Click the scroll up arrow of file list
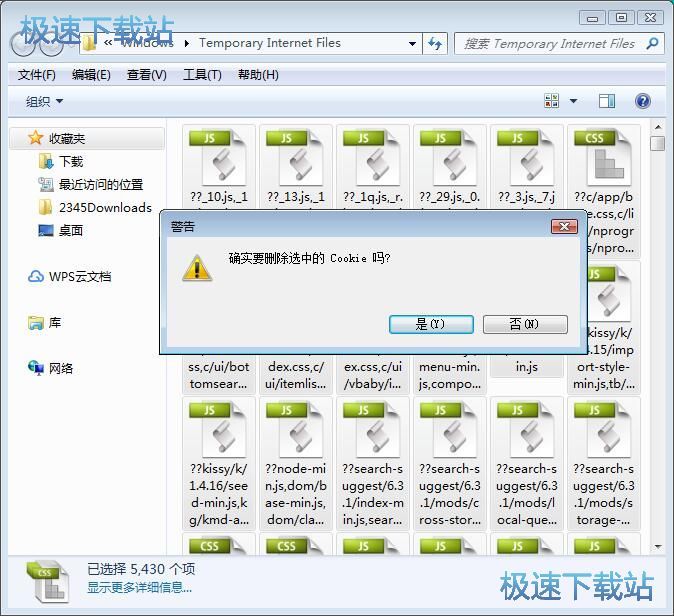 658,127
